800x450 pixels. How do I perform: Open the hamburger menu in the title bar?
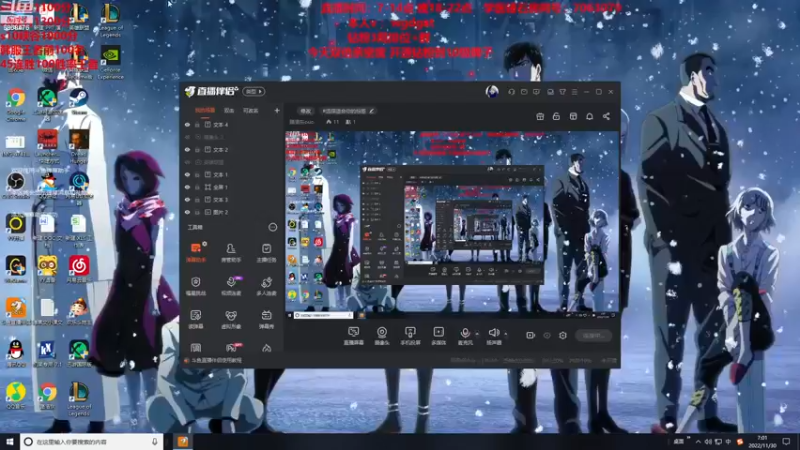[x=574, y=92]
